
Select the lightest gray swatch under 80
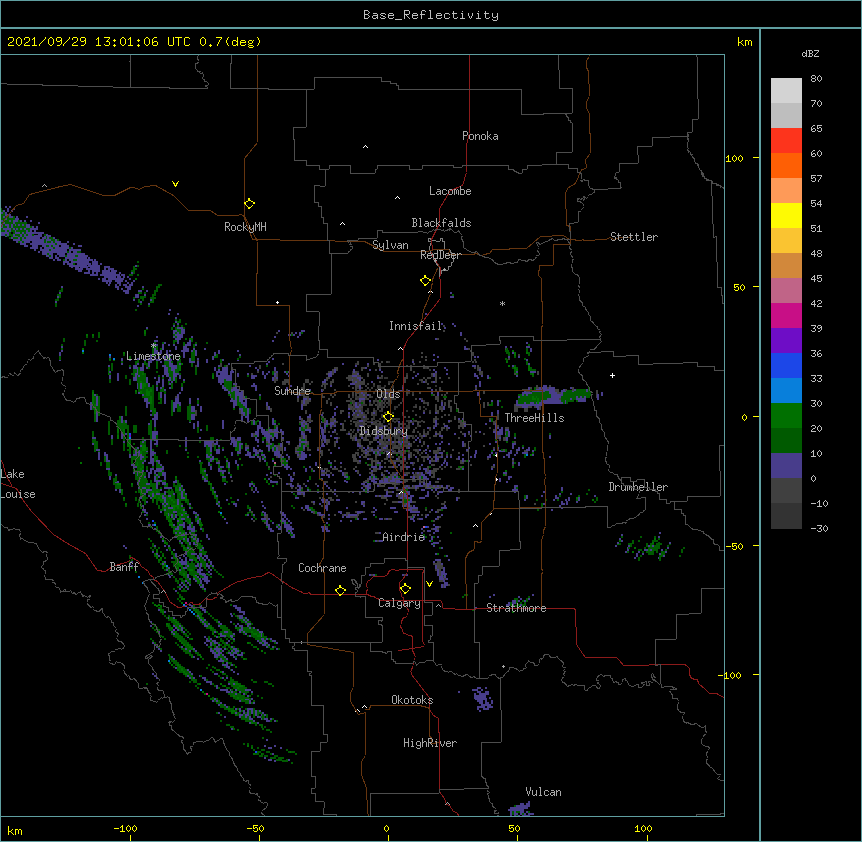pos(786,91)
